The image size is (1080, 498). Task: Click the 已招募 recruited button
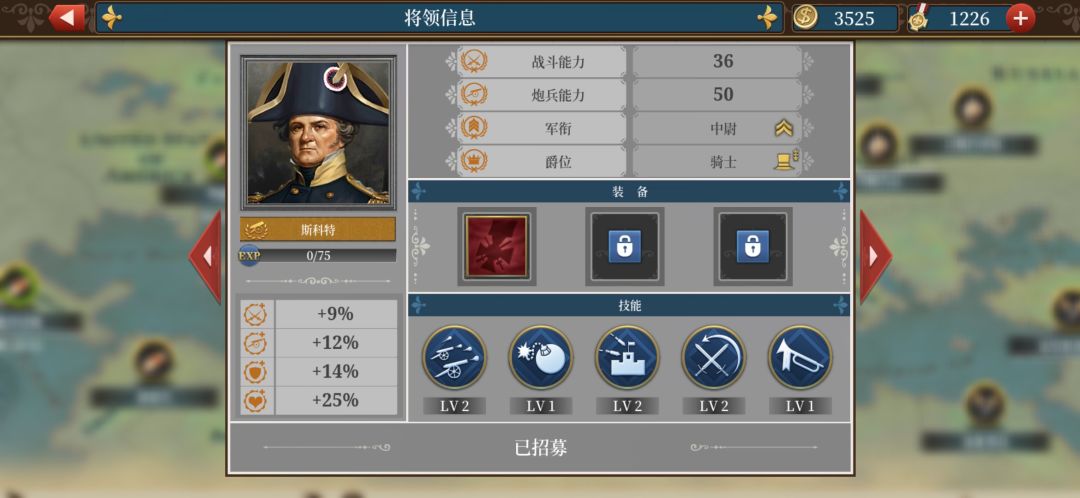tap(541, 448)
